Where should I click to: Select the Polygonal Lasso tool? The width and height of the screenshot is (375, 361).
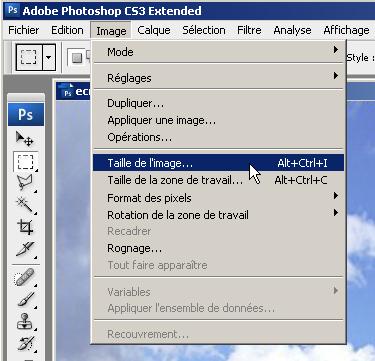[x=25, y=183]
